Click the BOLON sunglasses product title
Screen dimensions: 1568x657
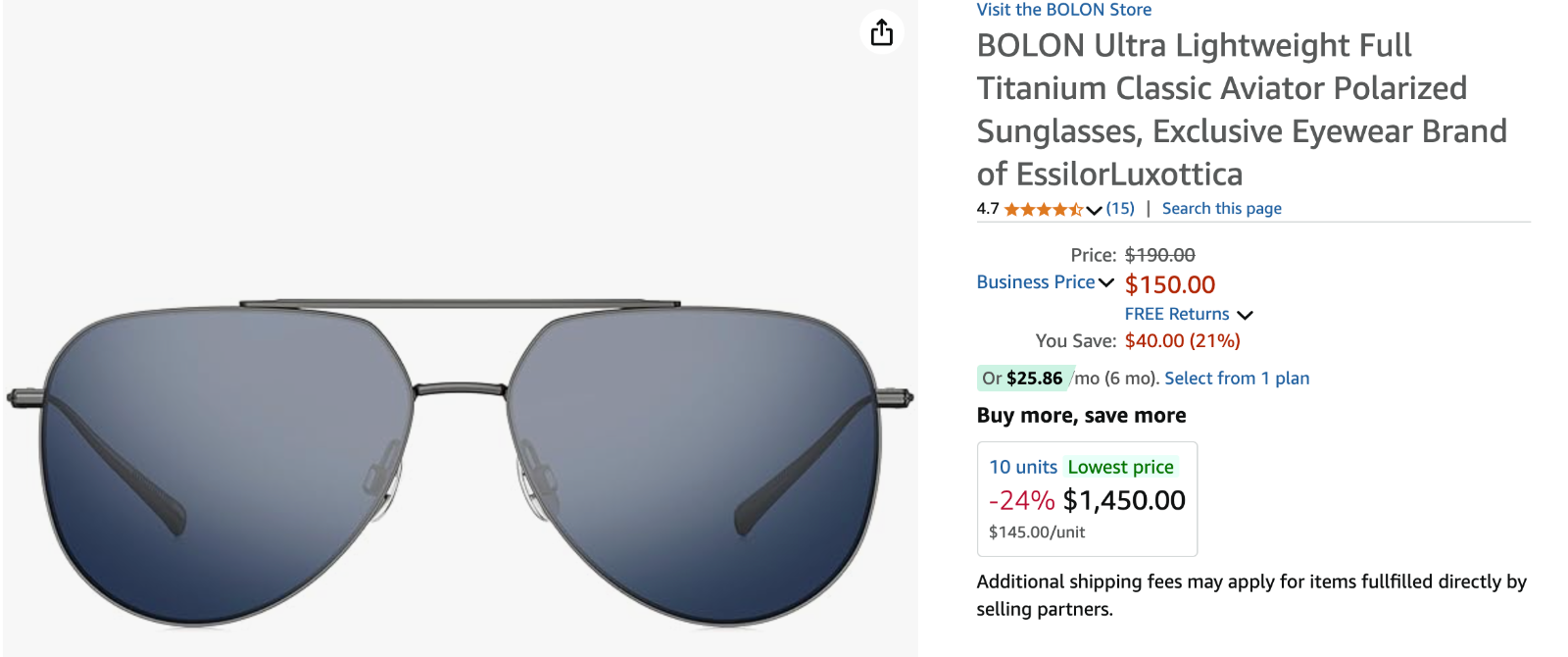pos(1241,110)
